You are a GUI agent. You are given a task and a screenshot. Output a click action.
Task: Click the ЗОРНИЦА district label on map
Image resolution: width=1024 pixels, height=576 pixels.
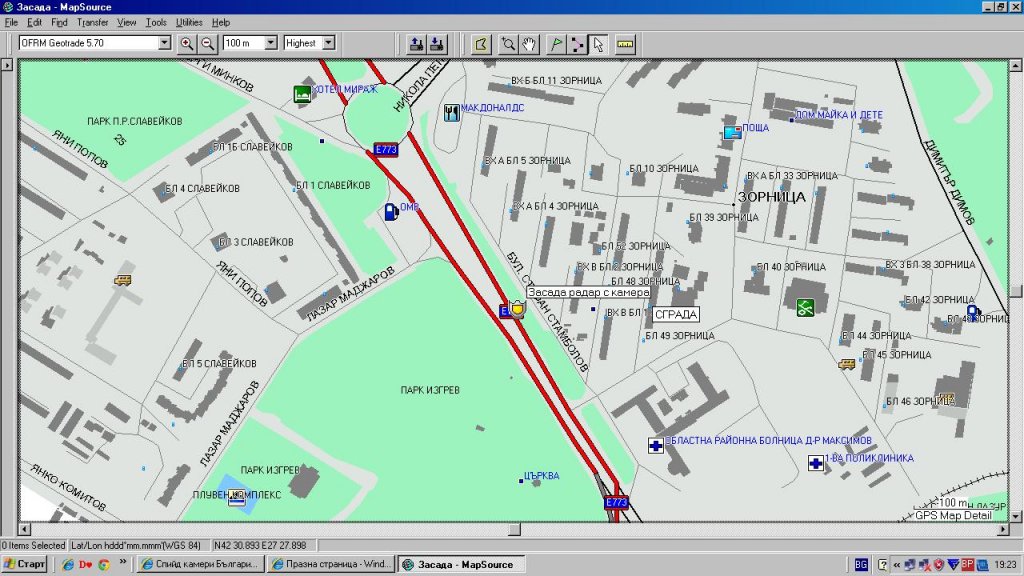coord(771,197)
